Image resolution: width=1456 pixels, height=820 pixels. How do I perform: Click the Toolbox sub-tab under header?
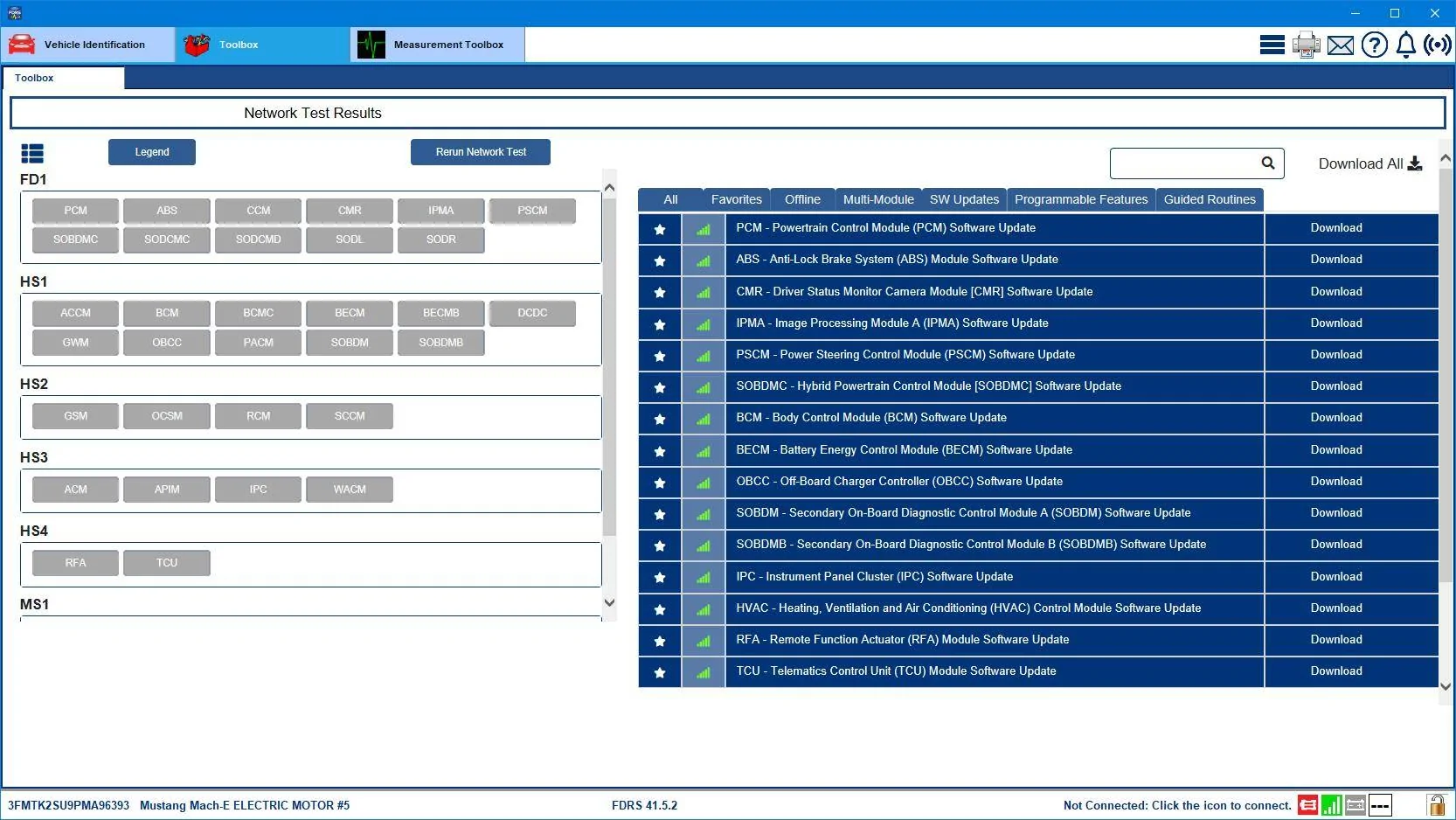pos(63,78)
